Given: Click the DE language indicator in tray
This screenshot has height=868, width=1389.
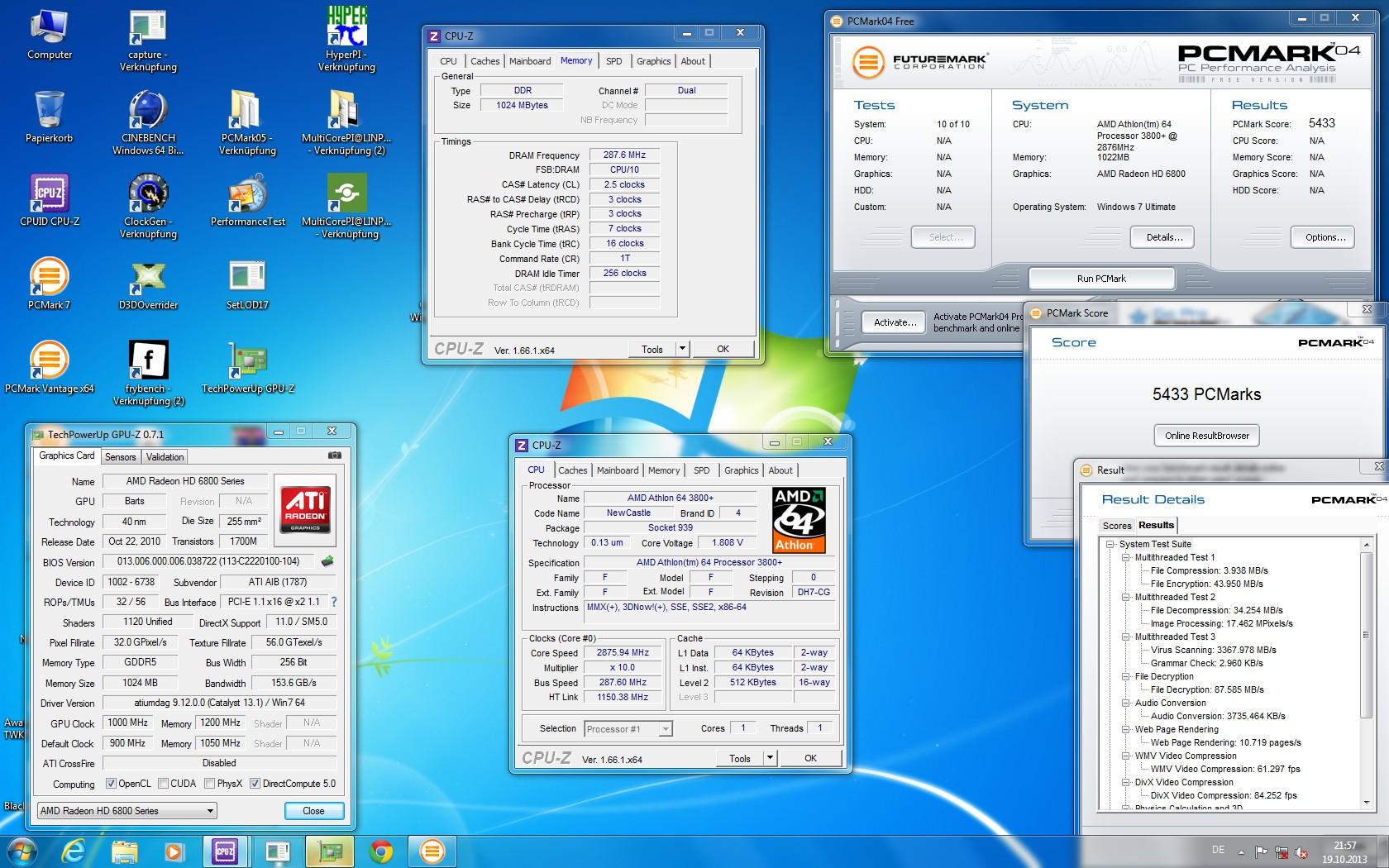Looking at the screenshot, I should tap(1217, 849).
